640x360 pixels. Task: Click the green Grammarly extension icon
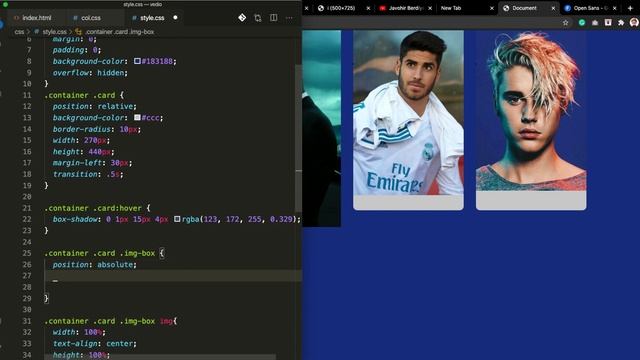click(x=582, y=23)
